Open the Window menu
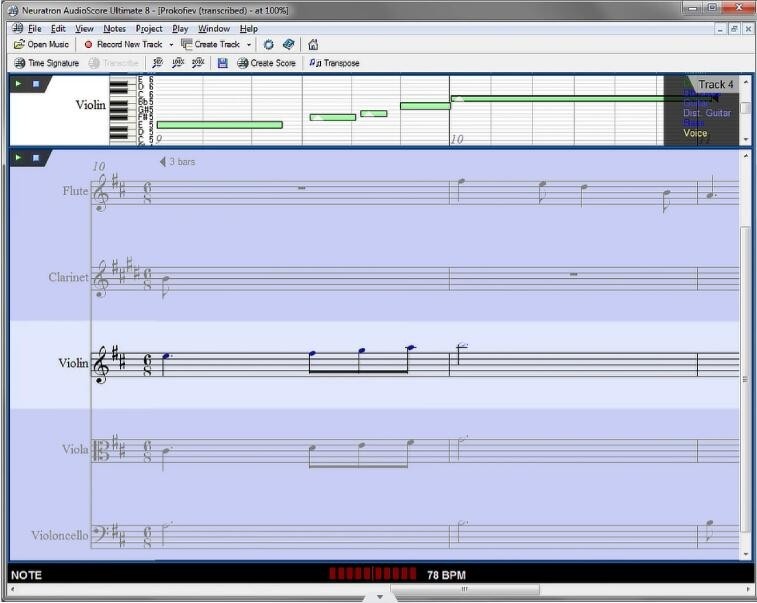 tap(214, 29)
